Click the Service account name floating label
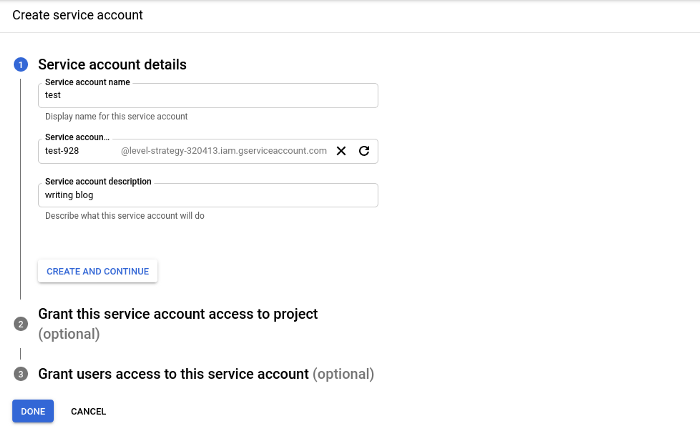Screen dimensions: 700x428 pyautogui.click(x=87, y=81)
